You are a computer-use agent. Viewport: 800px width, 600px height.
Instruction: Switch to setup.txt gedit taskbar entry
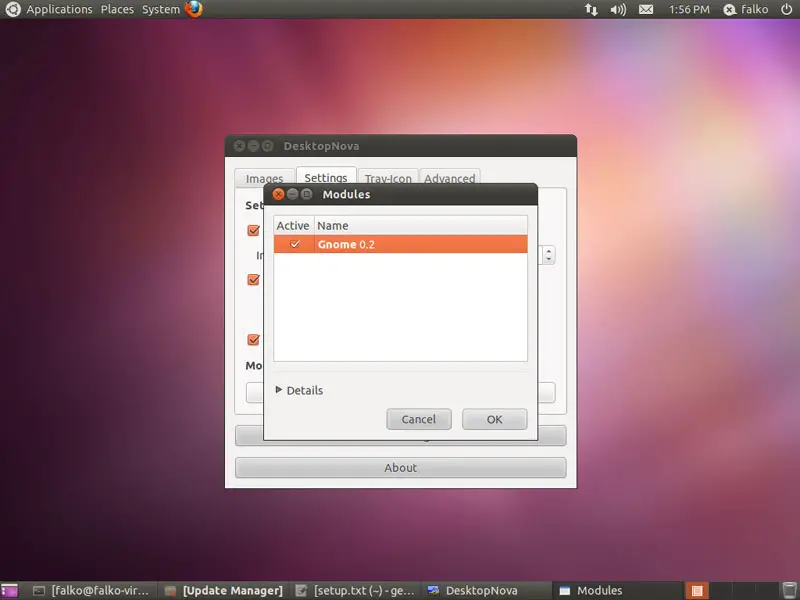click(356, 591)
